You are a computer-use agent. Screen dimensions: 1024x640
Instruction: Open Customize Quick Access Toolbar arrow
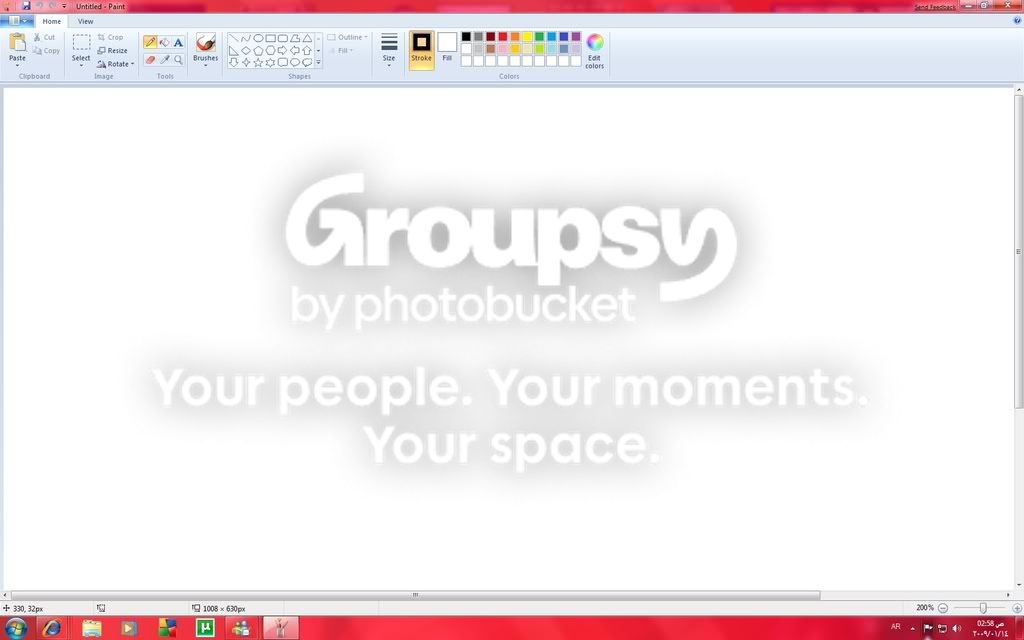pyautogui.click(x=64, y=6)
